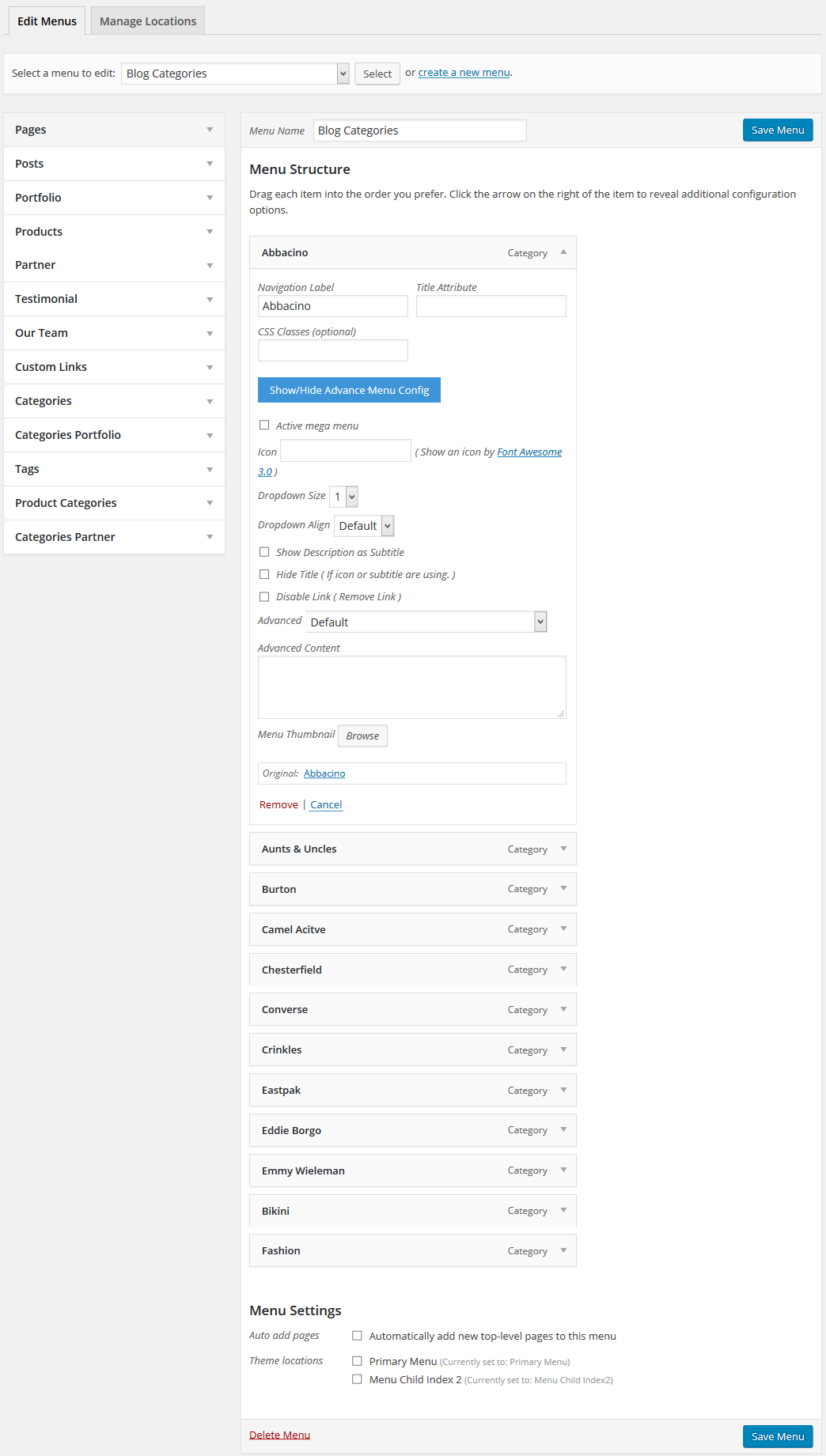The height and width of the screenshot is (1456, 826).
Task: Follow the create a new menu link
Action: [x=464, y=72]
